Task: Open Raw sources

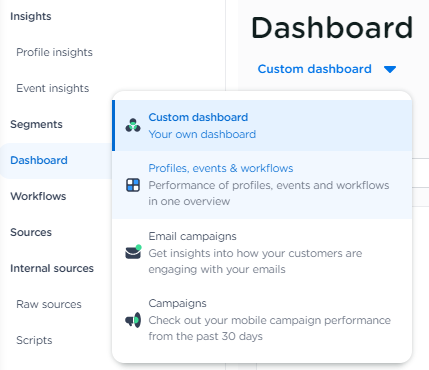Action: click(x=49, y=304)
